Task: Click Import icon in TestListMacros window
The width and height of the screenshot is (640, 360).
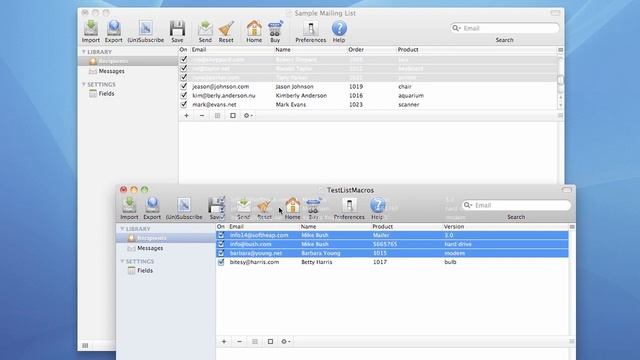Action: (129, 205)
